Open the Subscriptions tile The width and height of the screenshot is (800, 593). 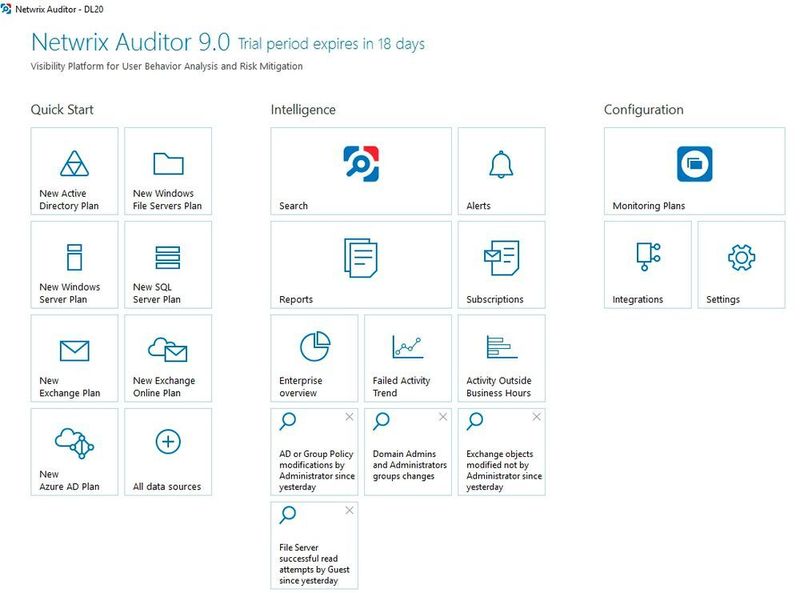(501, 264)
